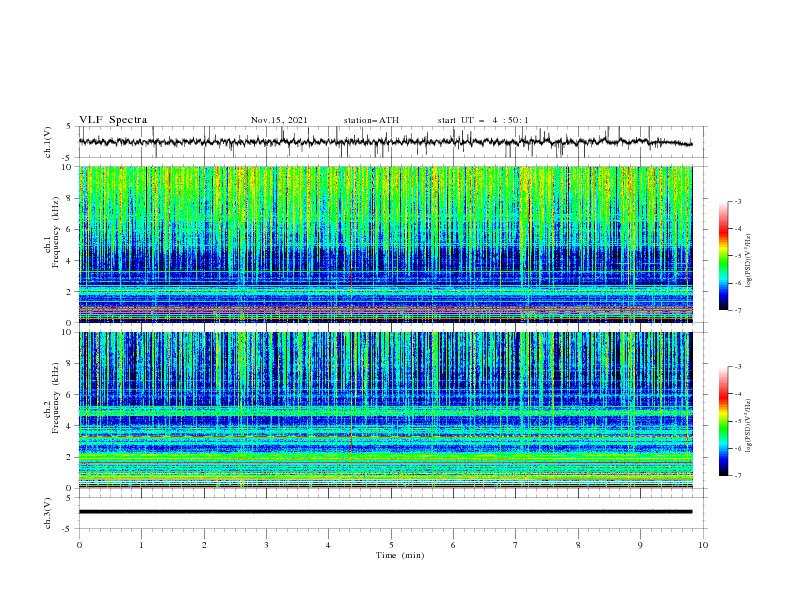This screenshot has width=792, height=612.
Task: Click the 10 kHz tick of ch.1 frequency axis
Action: point(67,167)
